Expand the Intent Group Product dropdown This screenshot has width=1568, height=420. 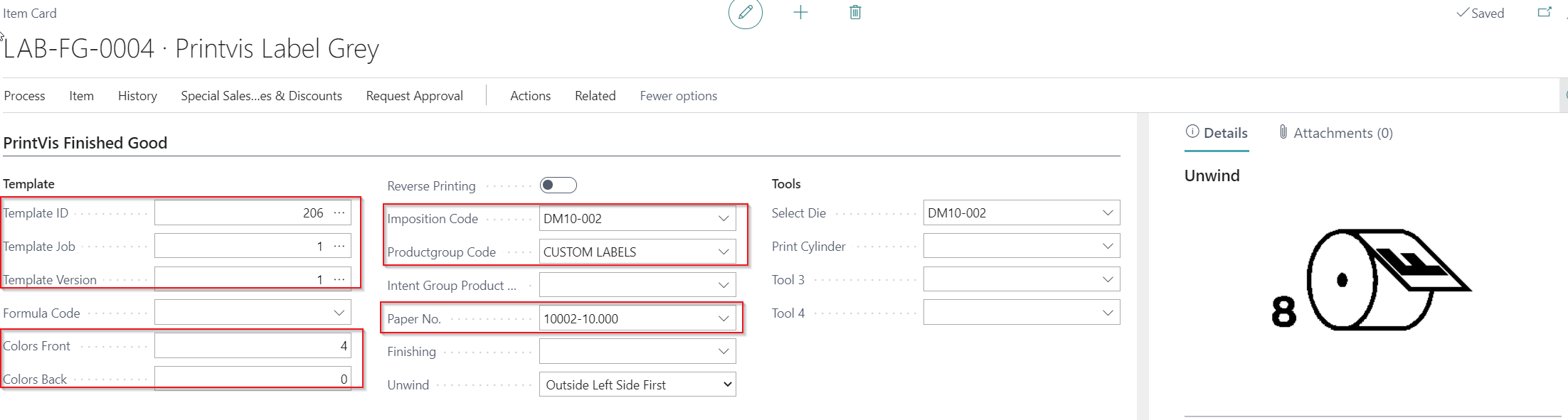pyautogui.click(x=724, y=285)
